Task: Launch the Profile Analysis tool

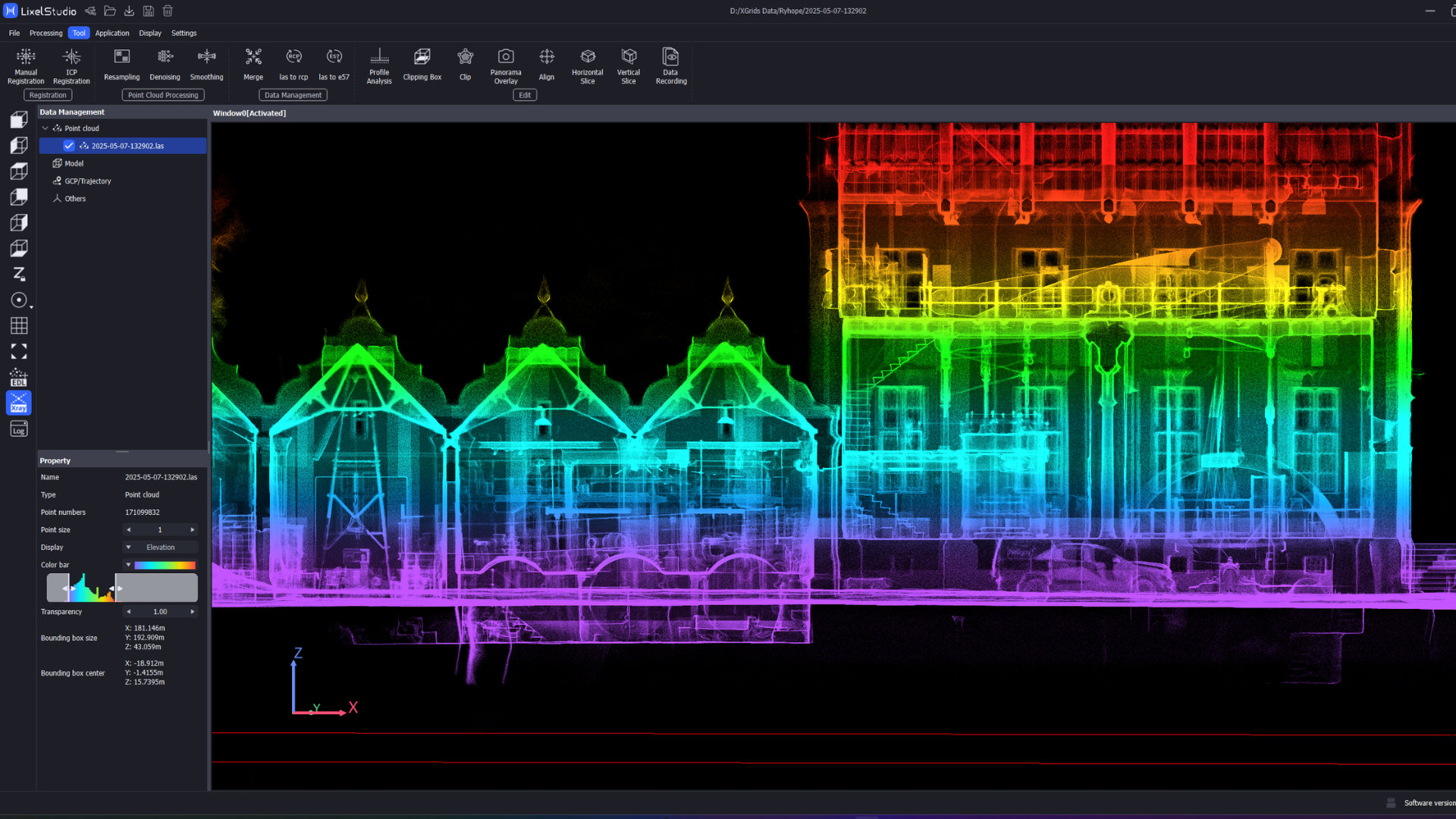Action: click(379, 64)
